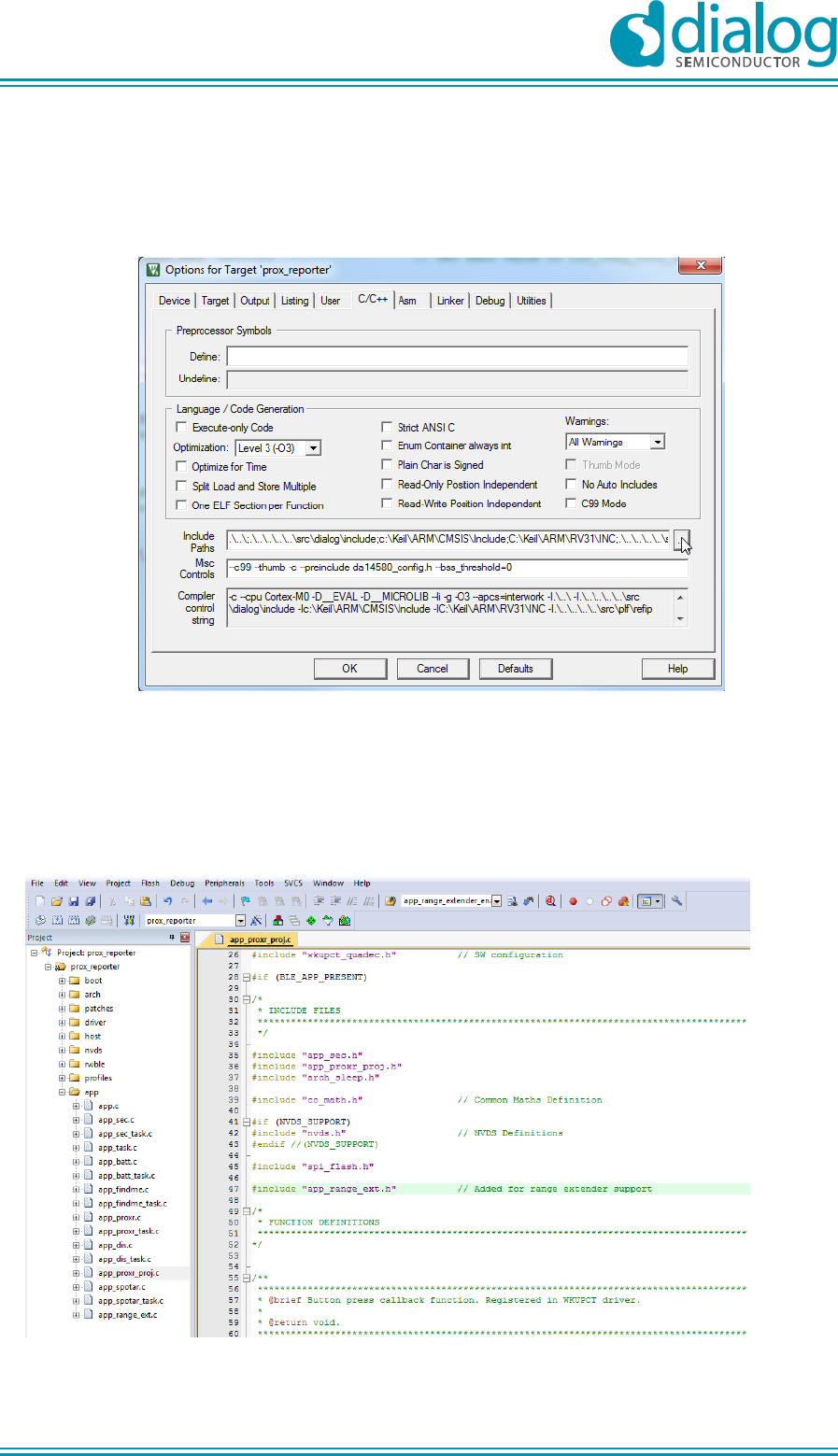This screenshot has height=1456, width=838.
Task: Open the Project menu
Action: (x=119, y=883)
